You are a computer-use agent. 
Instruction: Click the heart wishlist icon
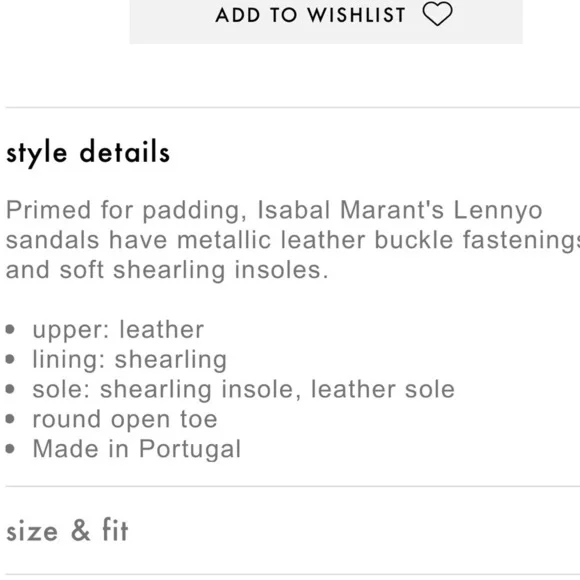437,14
